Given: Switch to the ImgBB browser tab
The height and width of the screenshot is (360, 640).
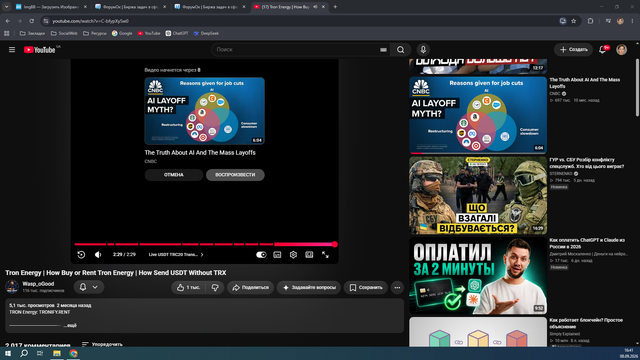Looking at the screenshot, I should pos(51,7).
